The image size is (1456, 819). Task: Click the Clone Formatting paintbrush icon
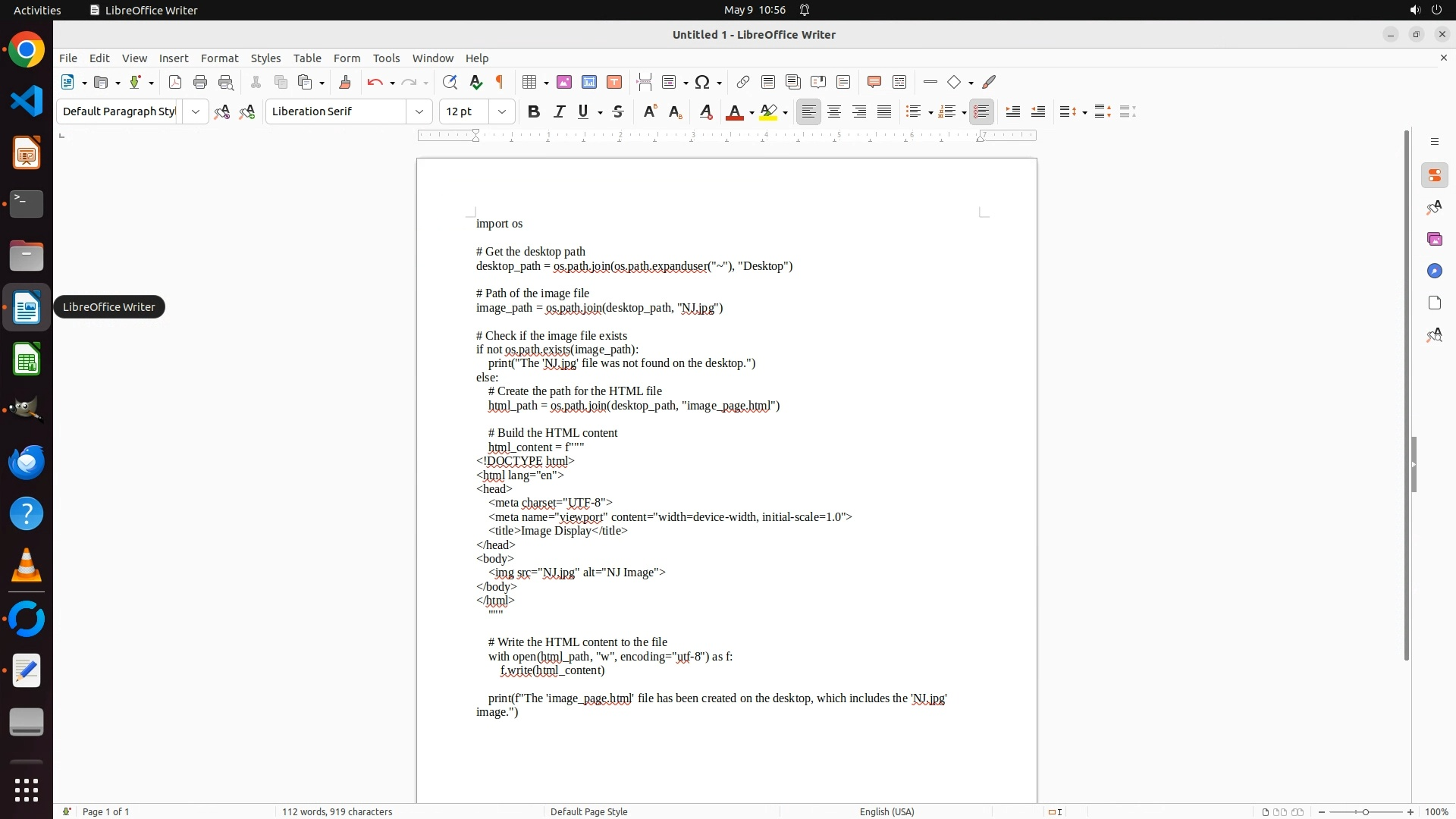[345, 83]
